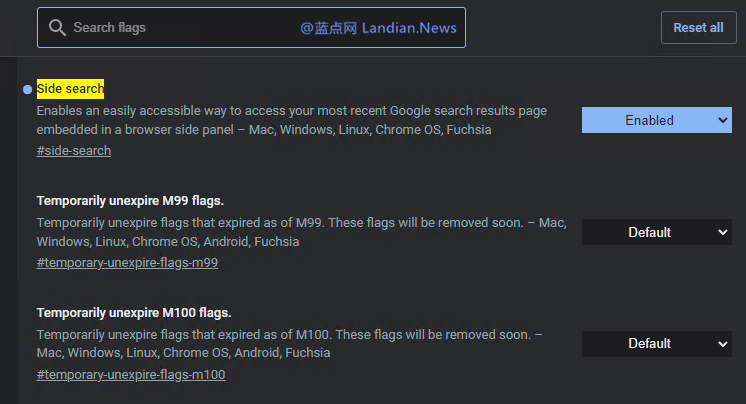
Task: Click the blue modified dot beside Side search
Action: (x=27, y=89)
